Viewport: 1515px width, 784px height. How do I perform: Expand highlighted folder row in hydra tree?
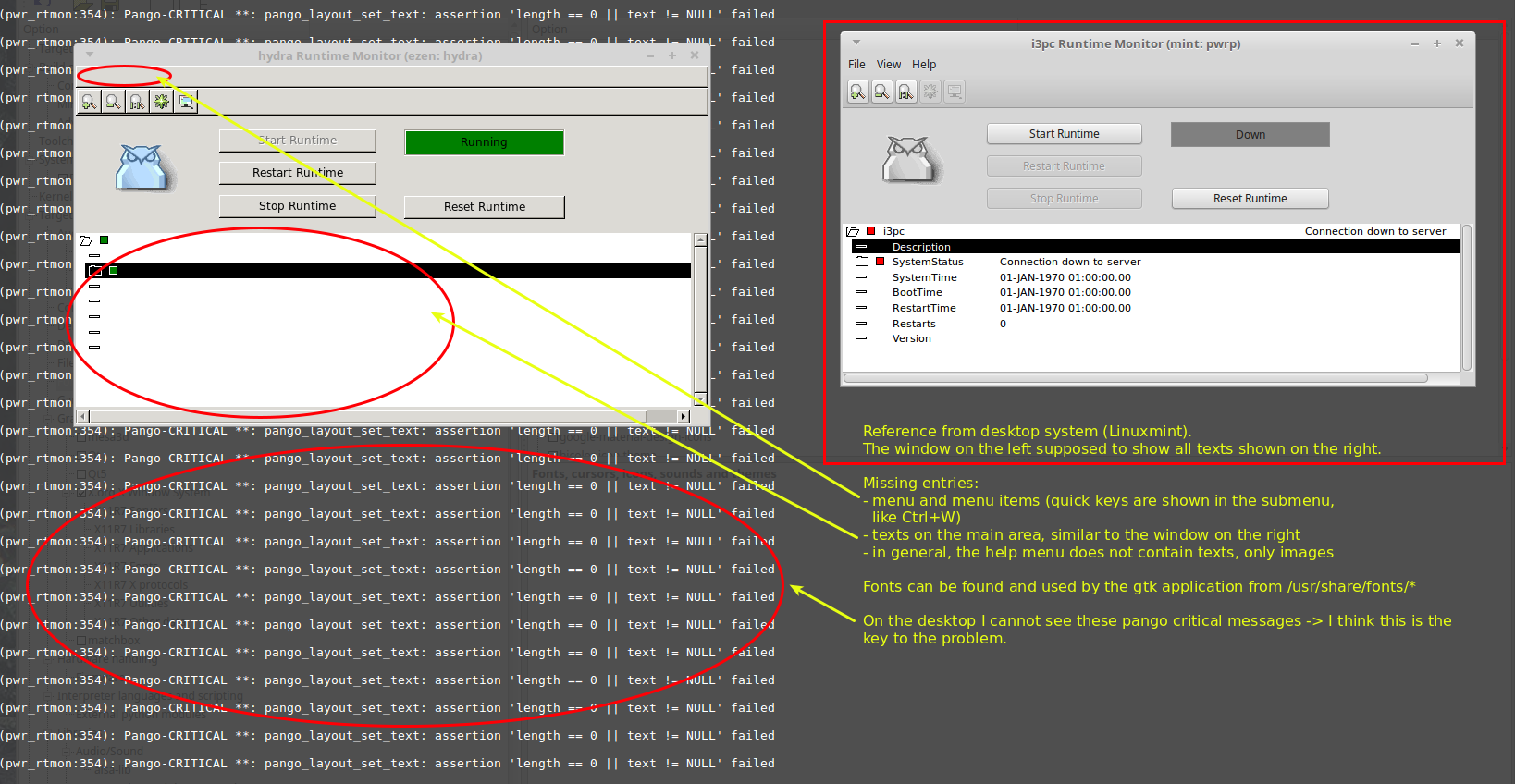(x=95, y=271)
